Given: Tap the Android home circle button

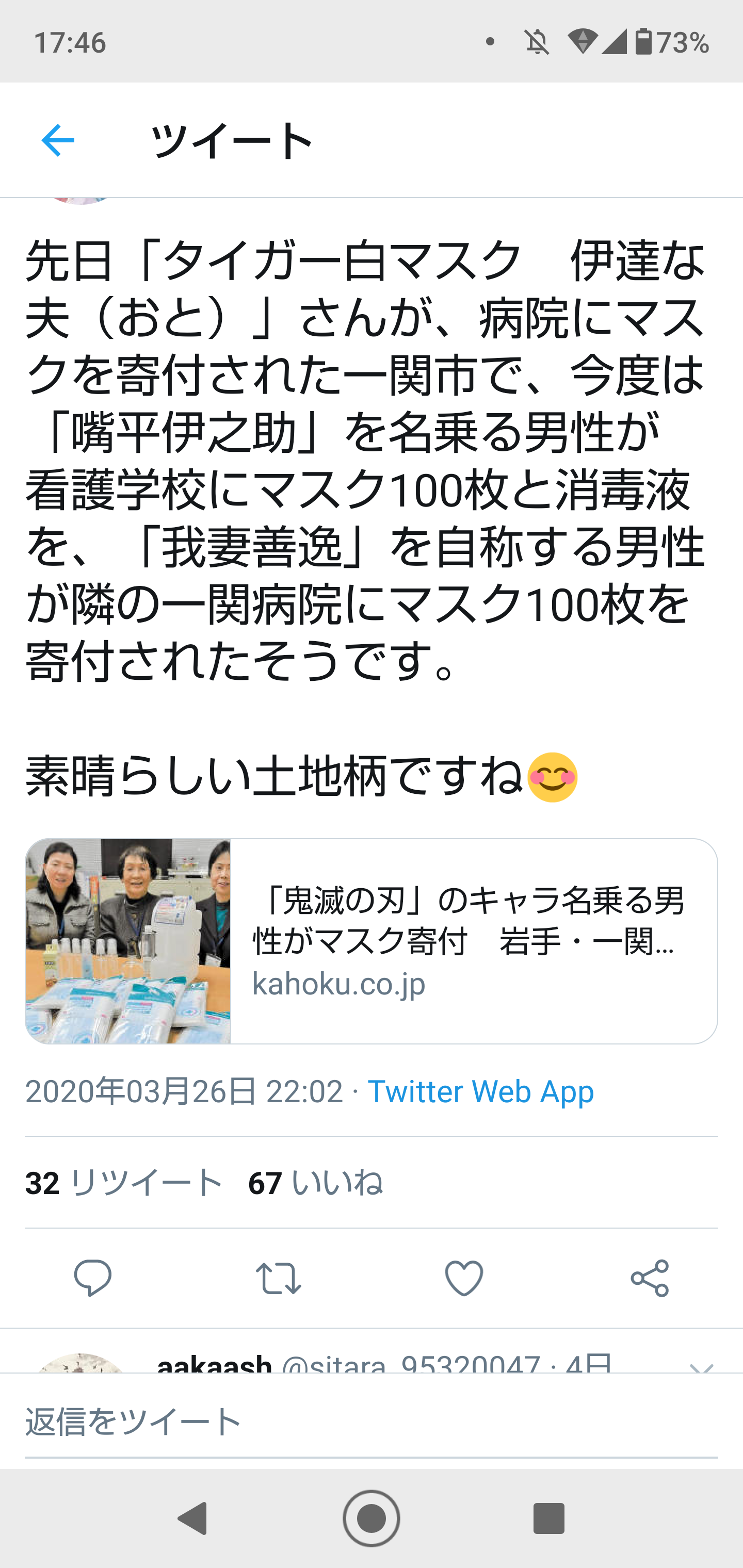Looking at the screenshot, I should point(372,1518).
